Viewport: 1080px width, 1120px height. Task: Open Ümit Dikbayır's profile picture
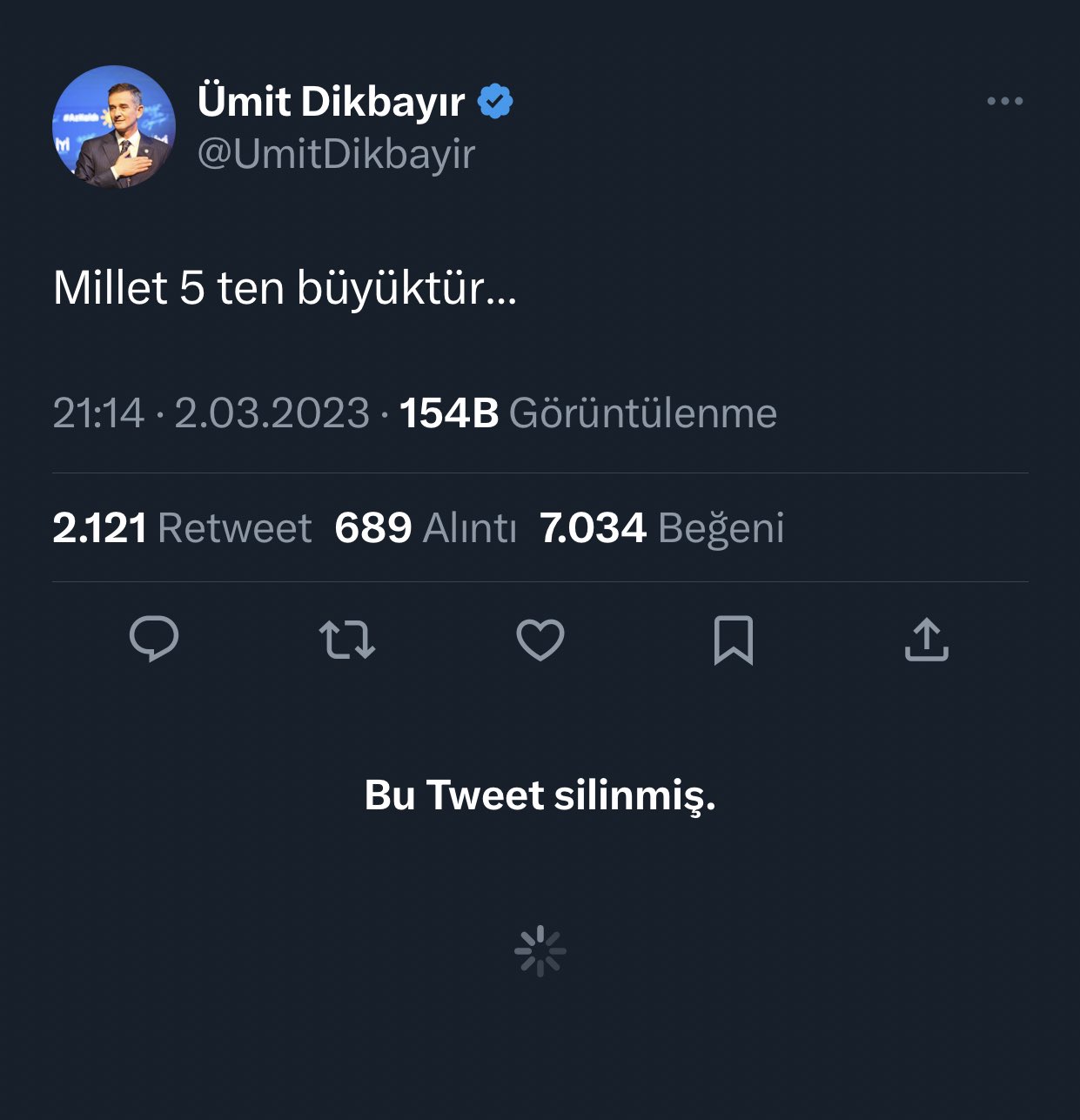(x=114, y=127)
